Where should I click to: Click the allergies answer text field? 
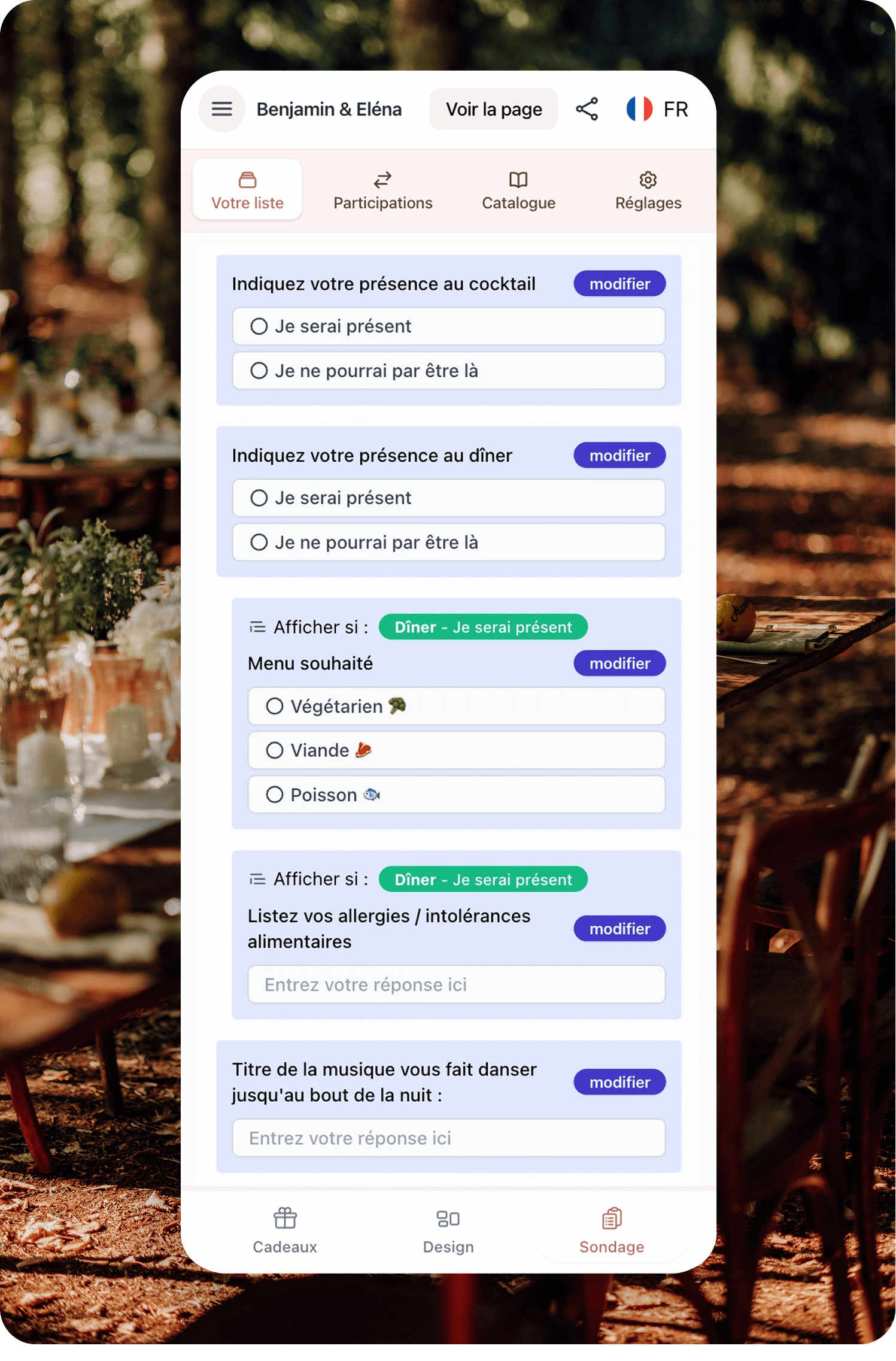(456, 984)
